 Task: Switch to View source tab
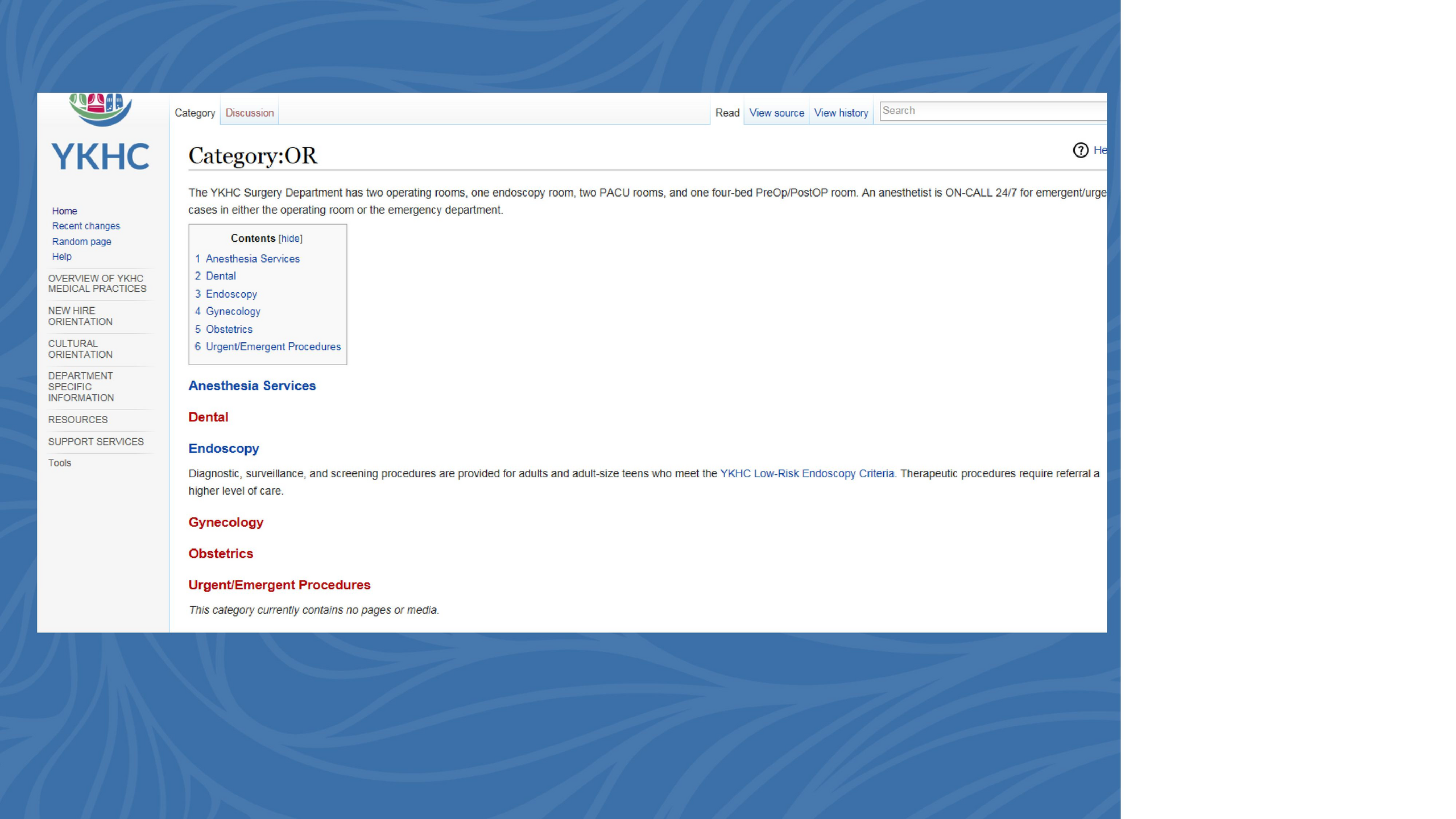[776, 113]
